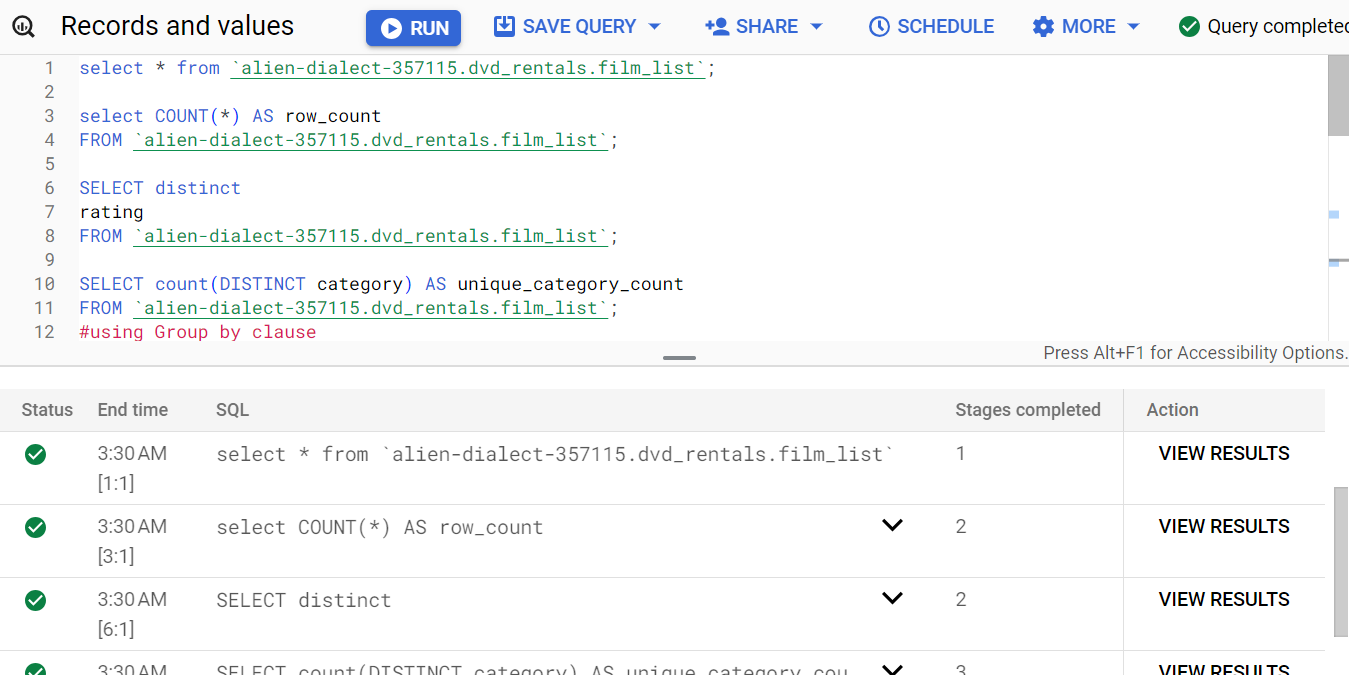Click the [6:1] line reference
This screenshot has height=675, width=1354.
pos(116,630)
